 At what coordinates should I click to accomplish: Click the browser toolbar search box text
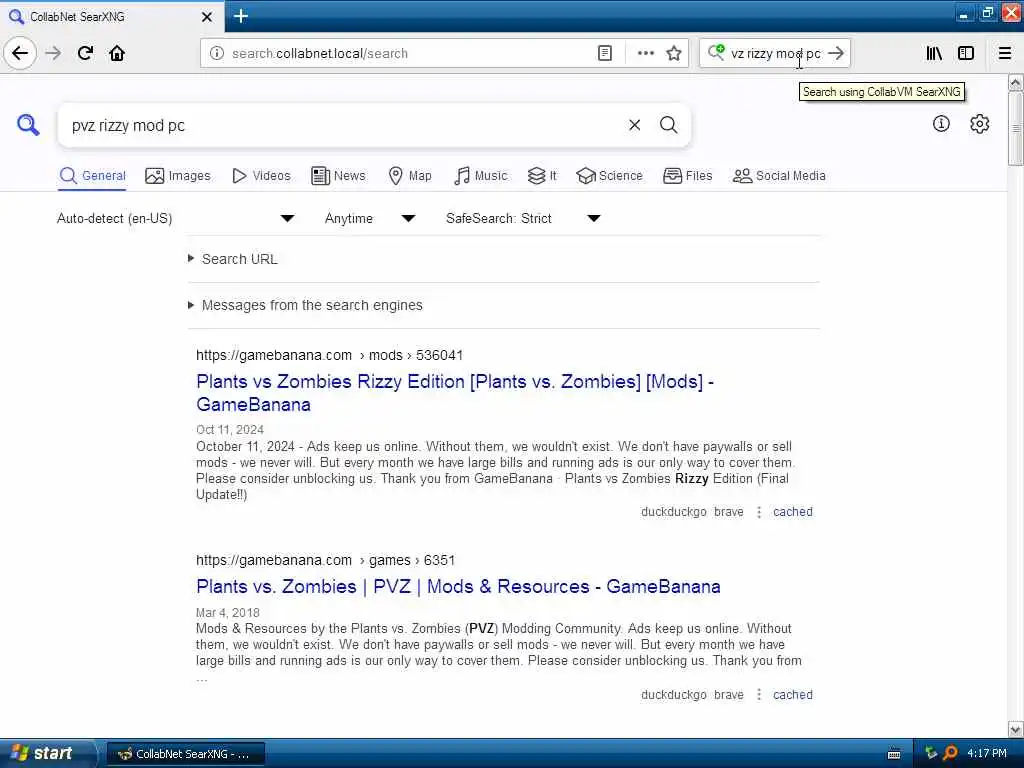pos(775,53)
